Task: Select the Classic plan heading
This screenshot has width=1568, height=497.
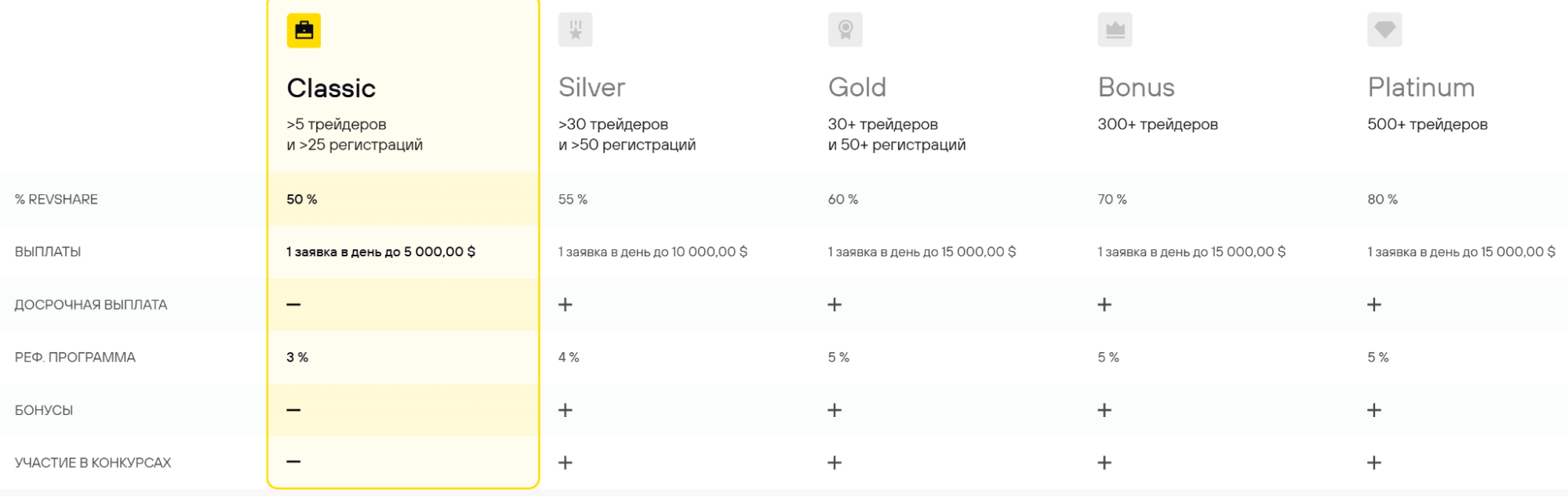Action: 331,88
